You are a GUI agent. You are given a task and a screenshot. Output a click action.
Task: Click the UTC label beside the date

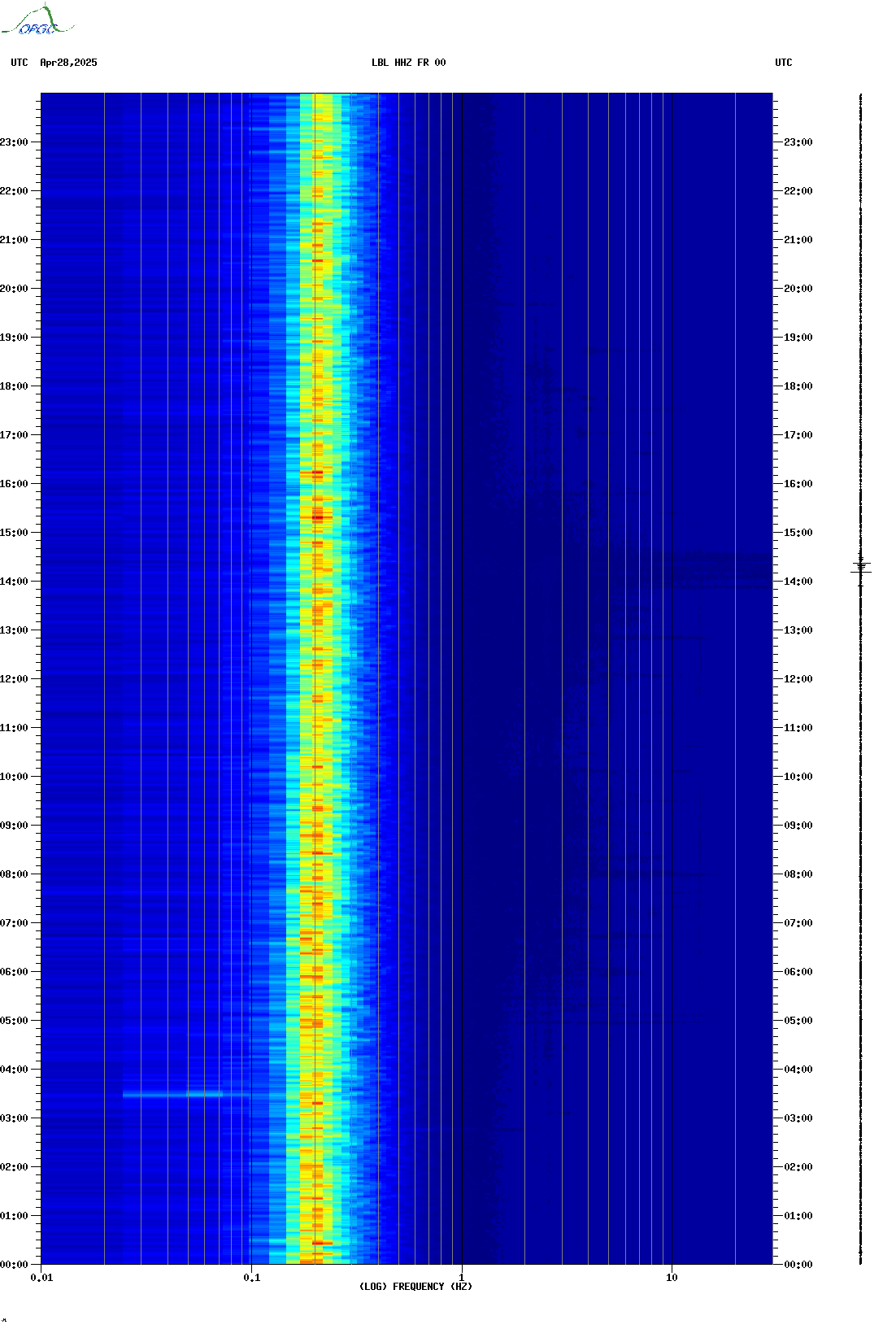click(x=20, y=63)
